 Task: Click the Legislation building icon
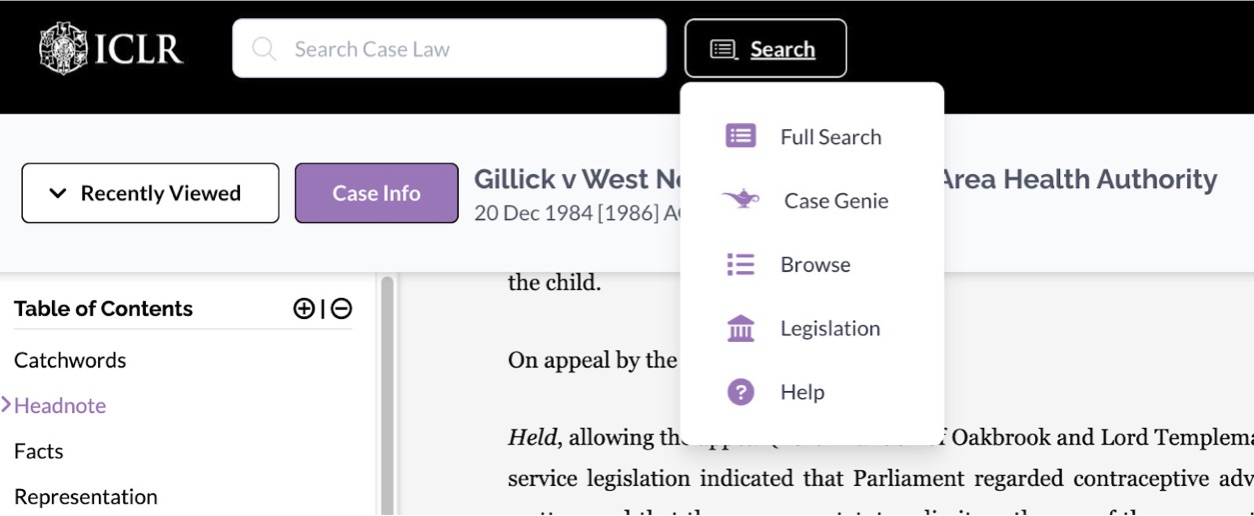[x=740, y=328]
